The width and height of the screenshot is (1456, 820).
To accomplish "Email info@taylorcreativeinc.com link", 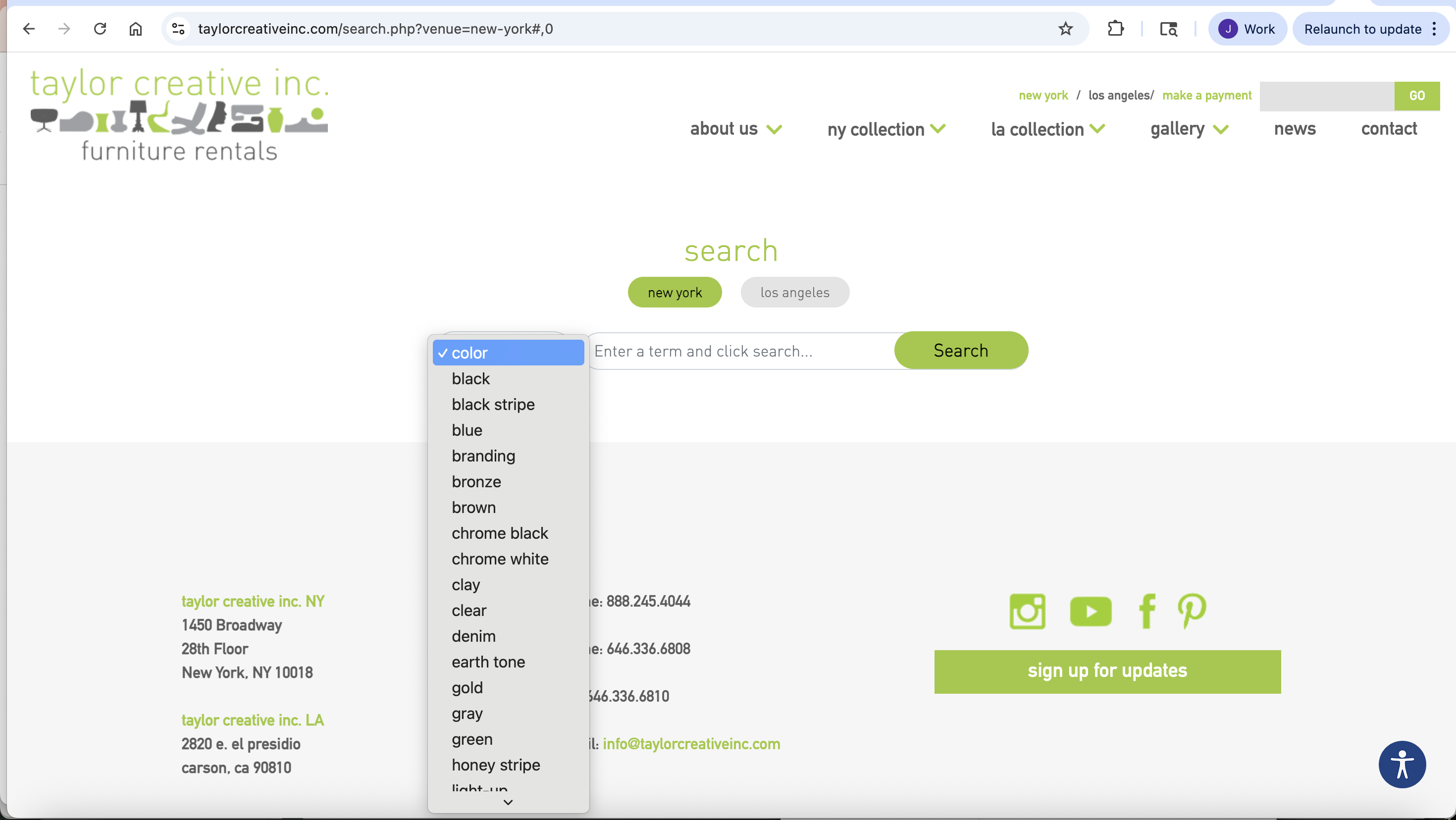I will tap(691, 744).
